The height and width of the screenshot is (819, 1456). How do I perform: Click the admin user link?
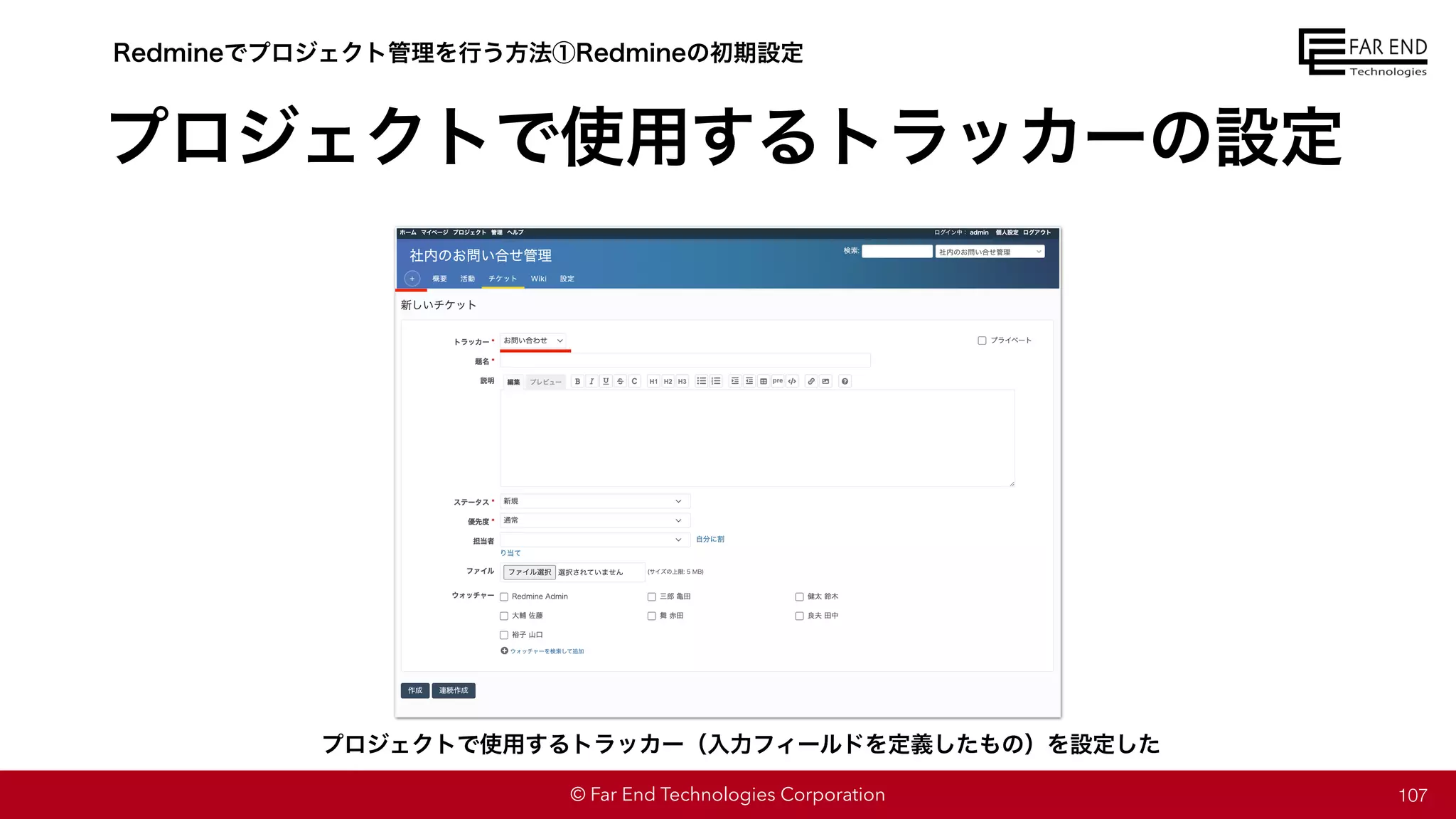pos(979,232)
